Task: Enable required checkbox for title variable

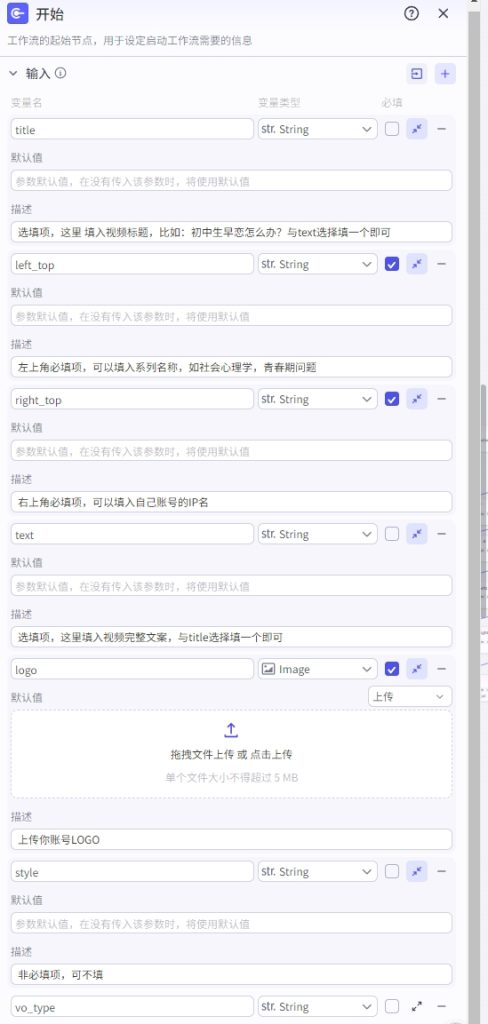Action: (392, 129)
